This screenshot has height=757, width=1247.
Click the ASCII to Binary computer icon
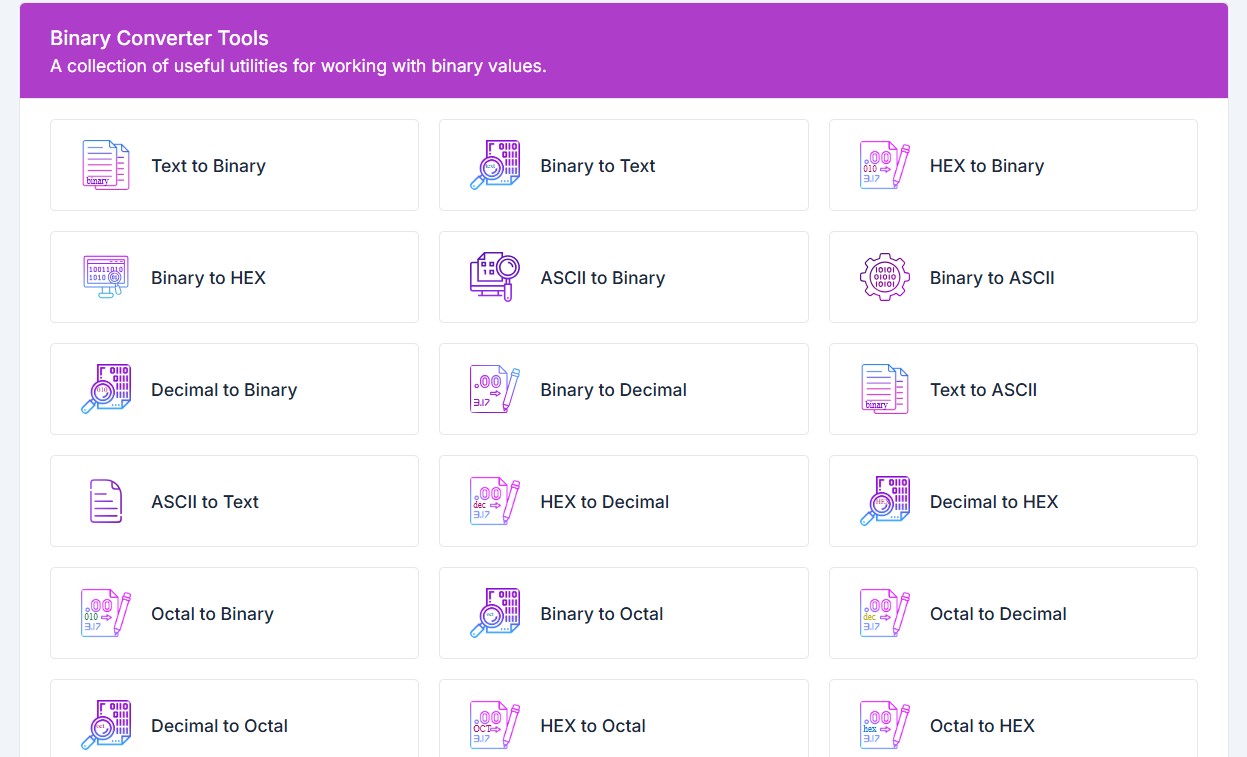coord(495,277)
